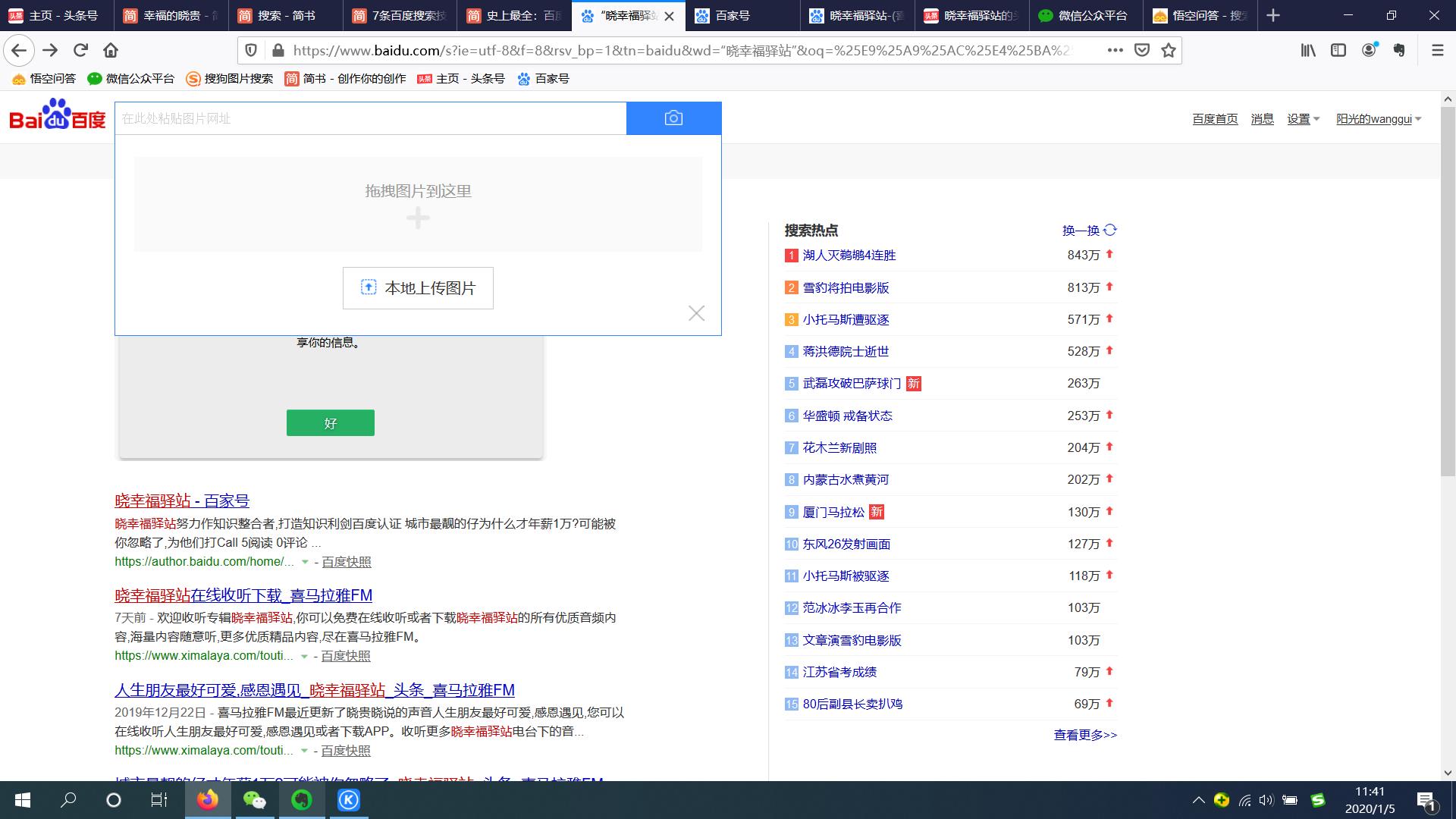Open tracking protection shield icon
The height and width of the screenshot is (819, 1456).
[x=250, y=50]
